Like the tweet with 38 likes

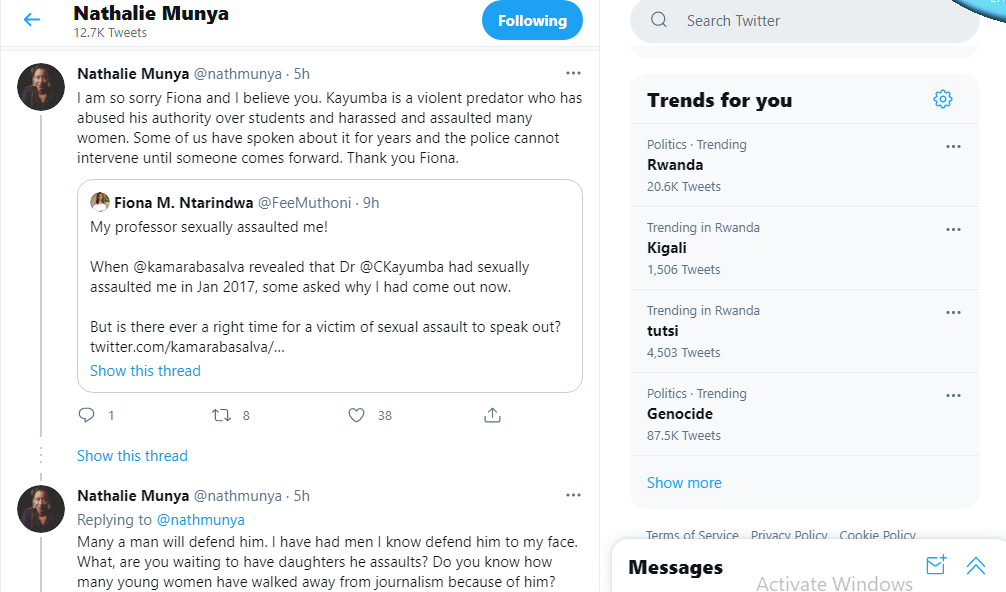click(357, 415)
